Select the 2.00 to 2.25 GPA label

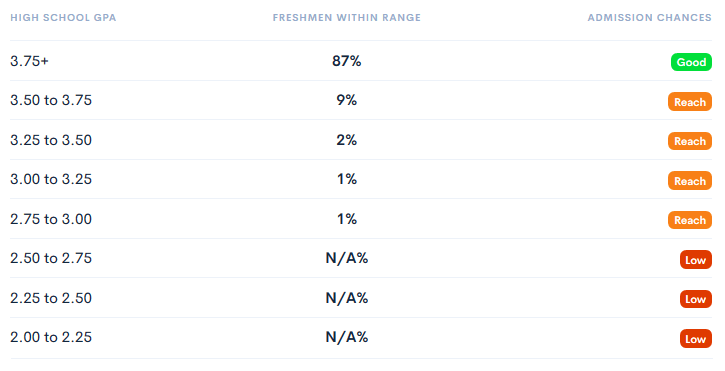(51, 337)
